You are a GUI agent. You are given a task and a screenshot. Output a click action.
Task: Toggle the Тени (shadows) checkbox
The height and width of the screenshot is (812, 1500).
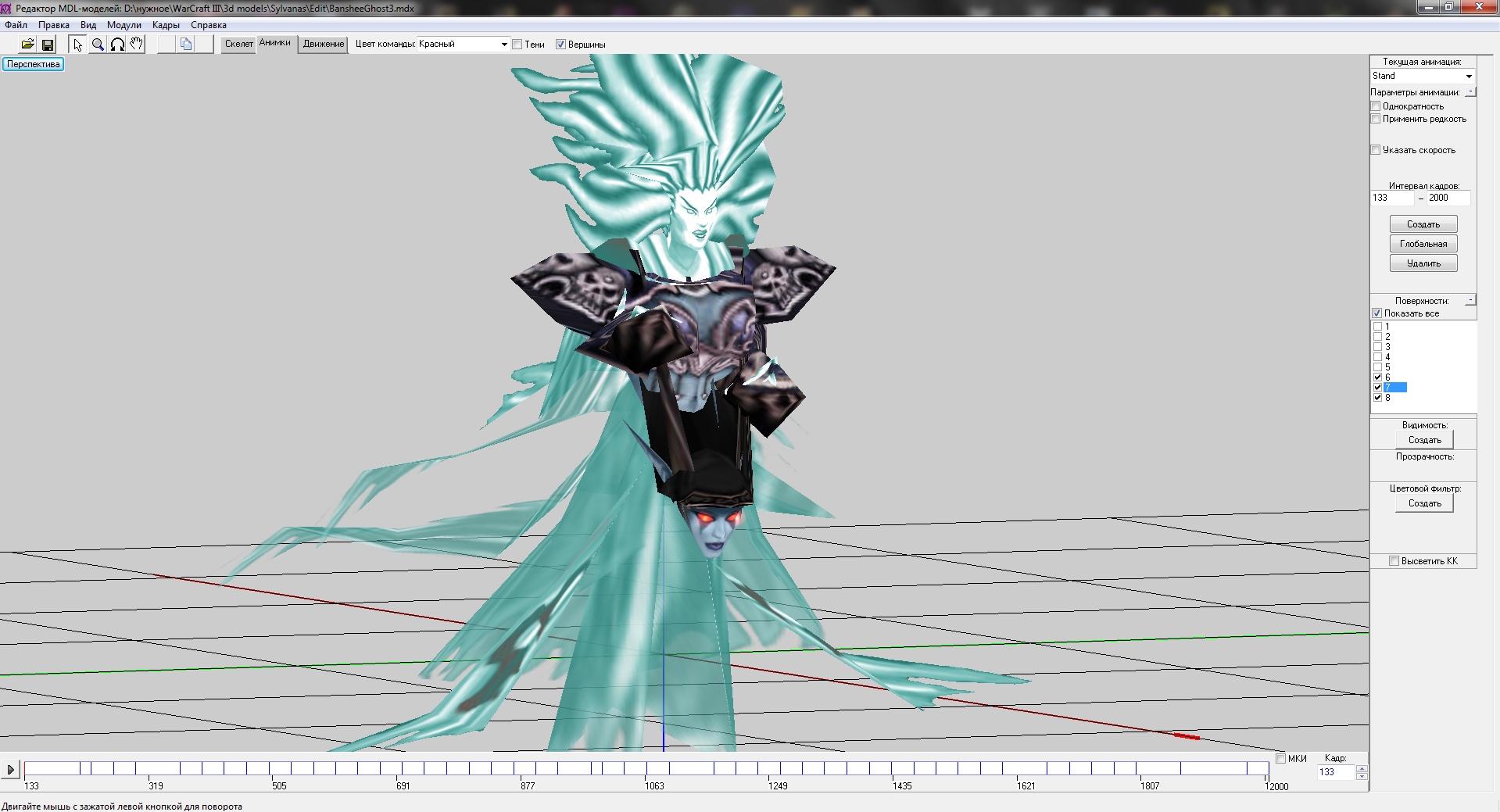(x=517, y=45)
